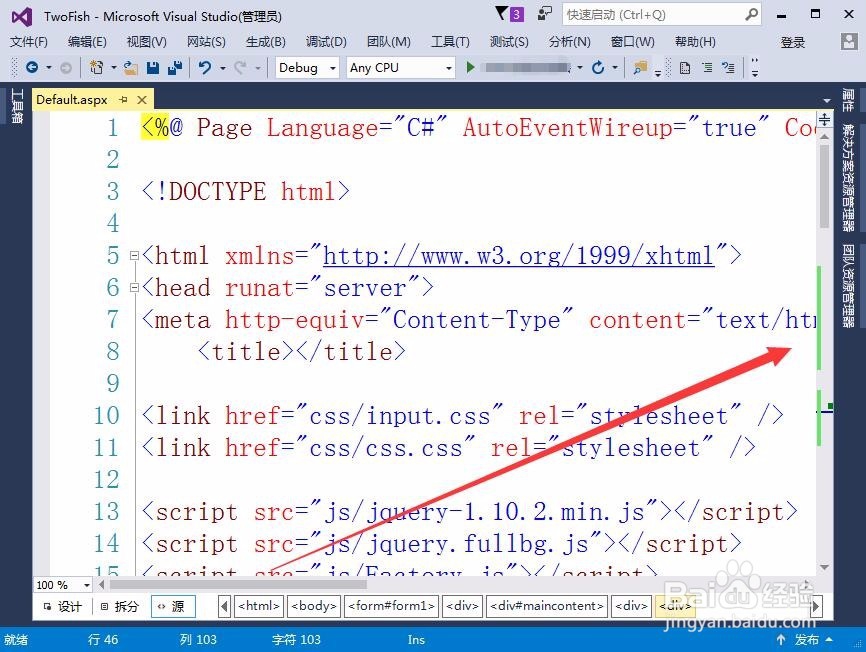The height and width of the screenshot is (652, 866).
Task: Open the Undo history dropdown arrow
Action: click(223, 68)
